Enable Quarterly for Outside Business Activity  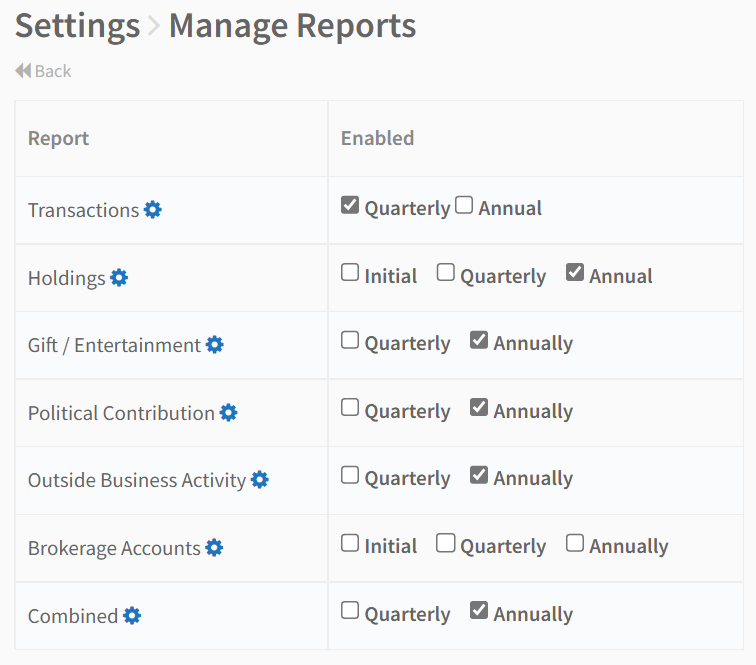pyautogui.click(x=350, y=475)
